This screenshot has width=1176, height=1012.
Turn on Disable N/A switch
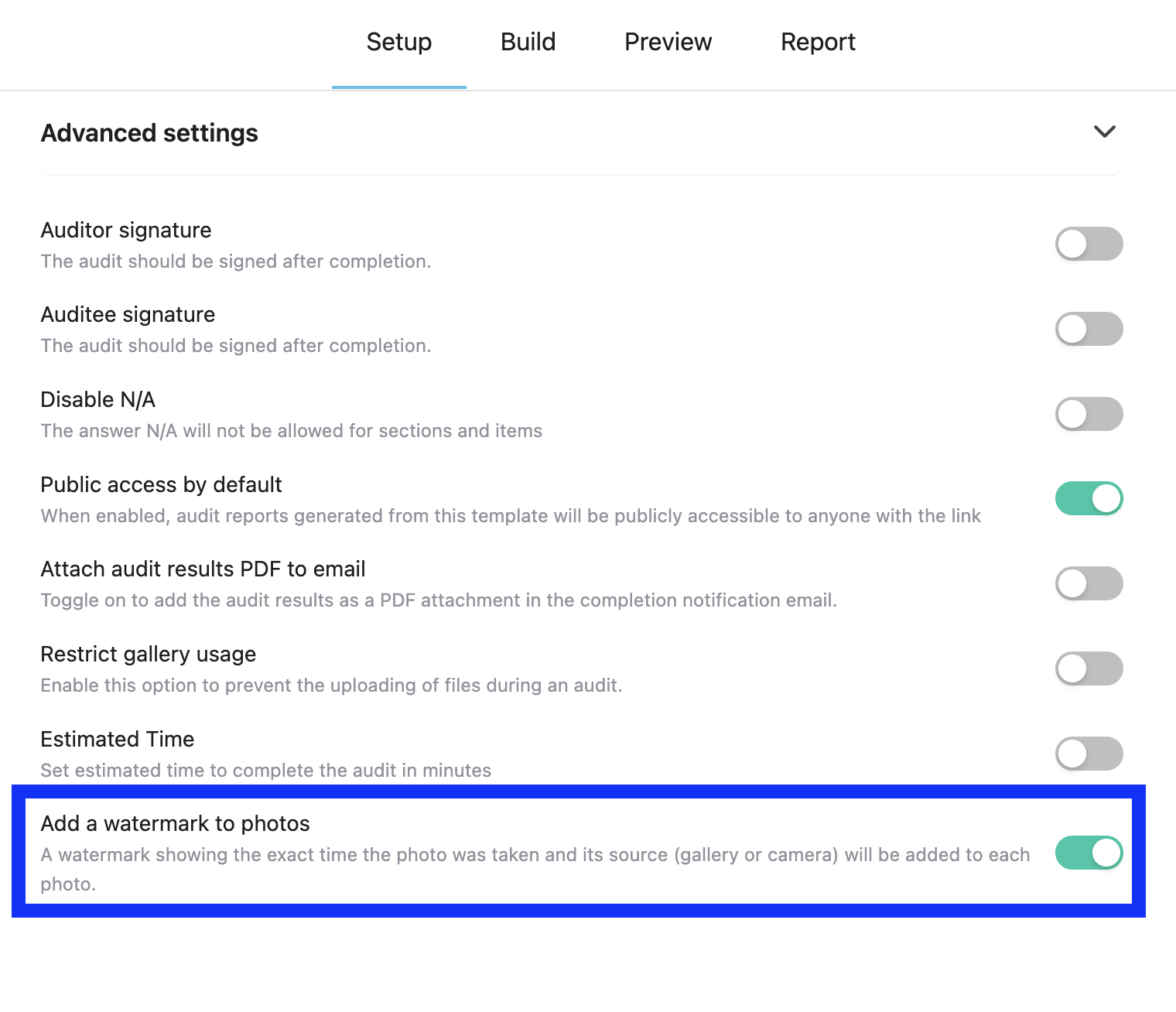point(1089,414)
